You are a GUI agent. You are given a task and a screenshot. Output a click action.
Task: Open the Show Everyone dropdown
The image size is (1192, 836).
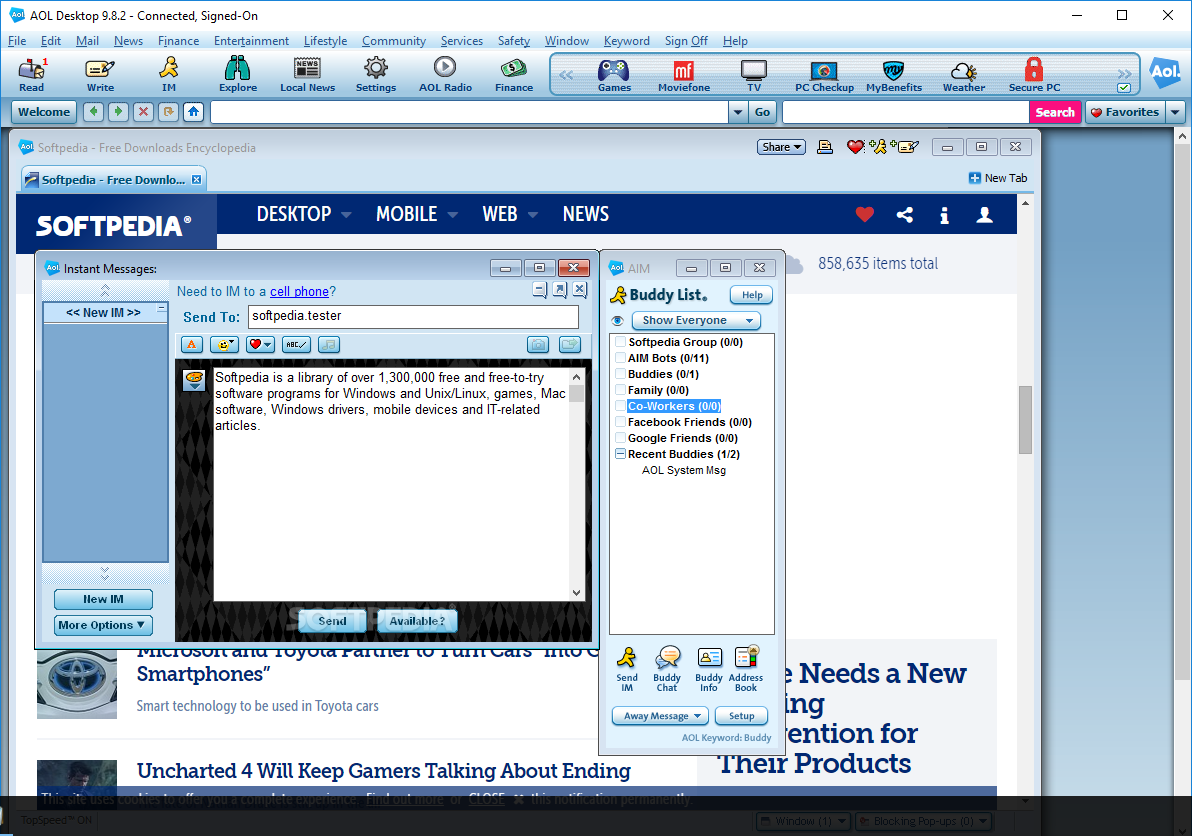[695, 320]
